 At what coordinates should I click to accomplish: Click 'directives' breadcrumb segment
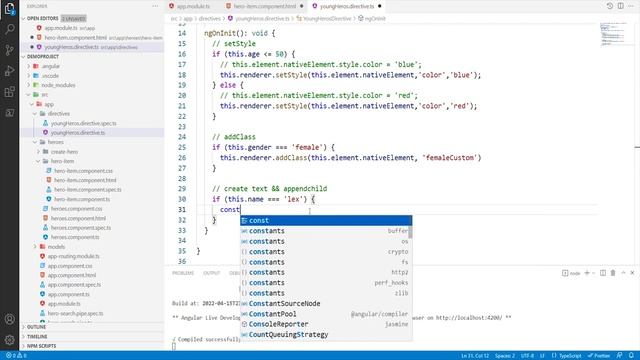(x=210, y=18)
